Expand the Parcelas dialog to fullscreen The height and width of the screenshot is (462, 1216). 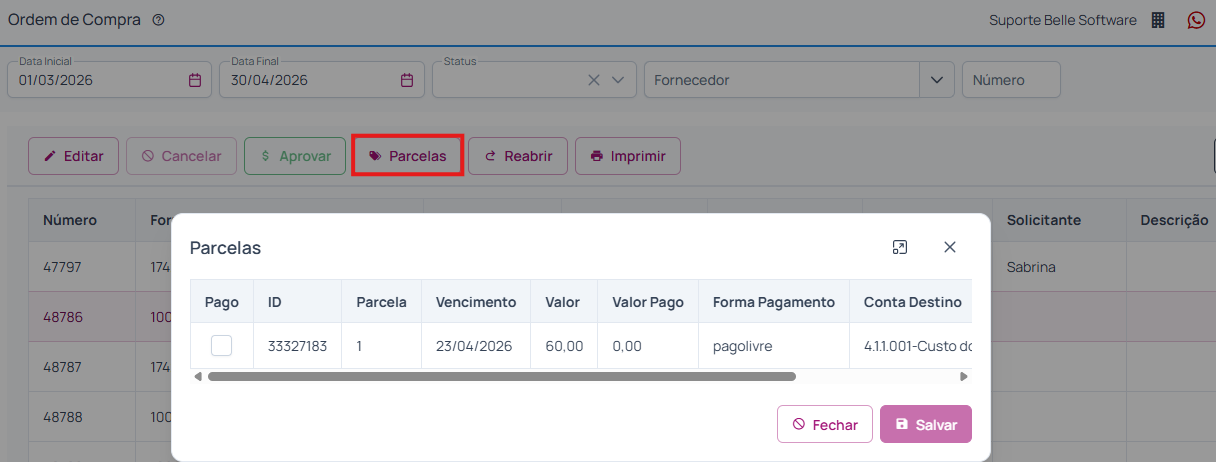coord(900,247)
